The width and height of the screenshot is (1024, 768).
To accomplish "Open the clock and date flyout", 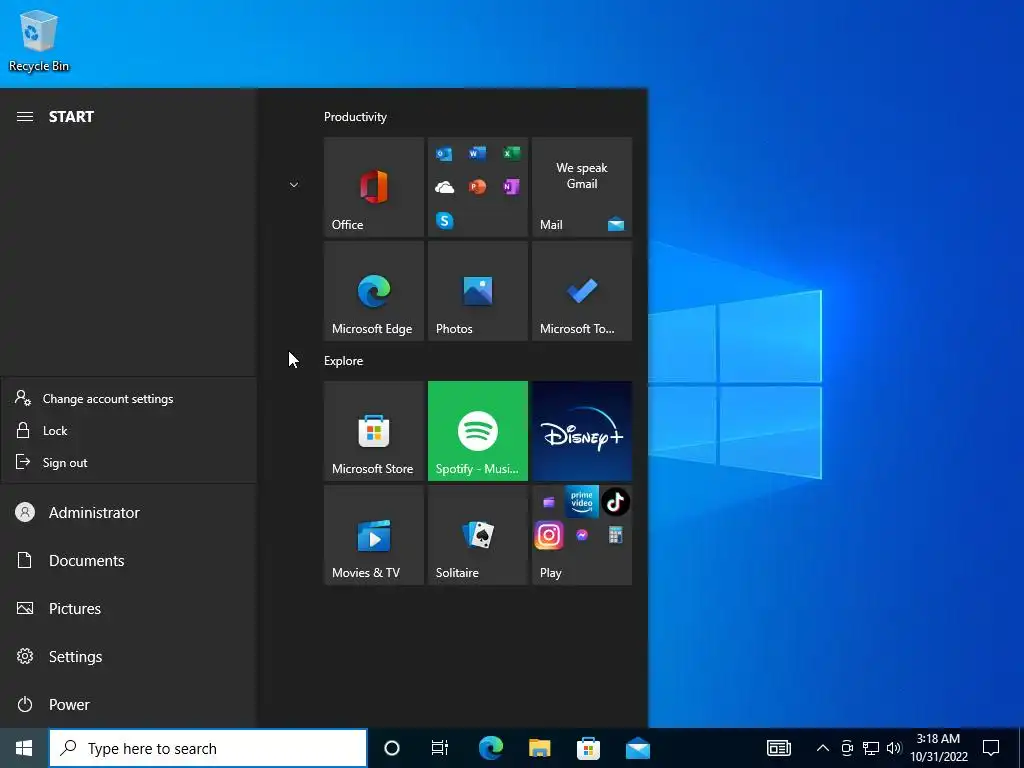I will click(938, 748).
